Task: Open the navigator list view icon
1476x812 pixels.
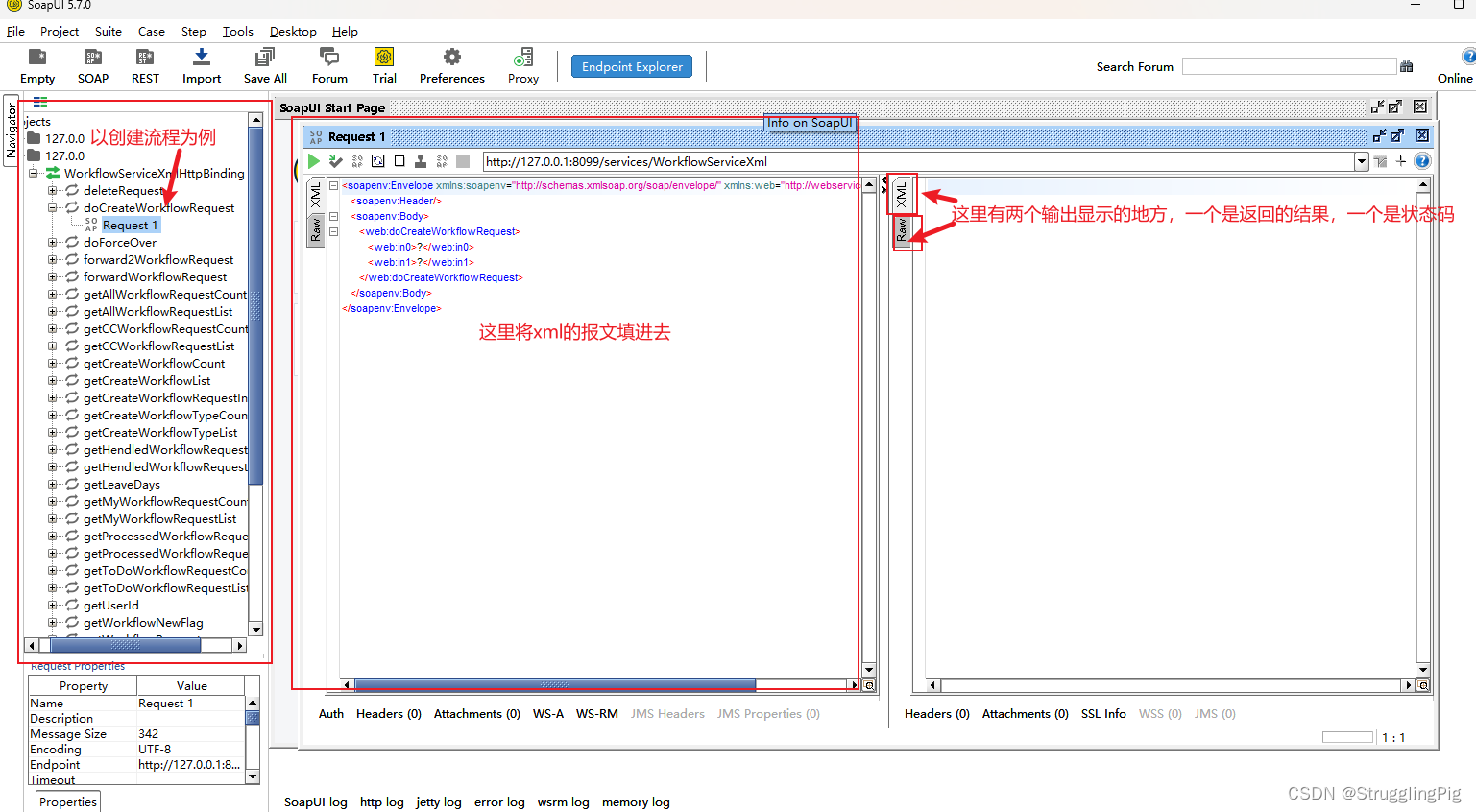Action: pos(40,101)
